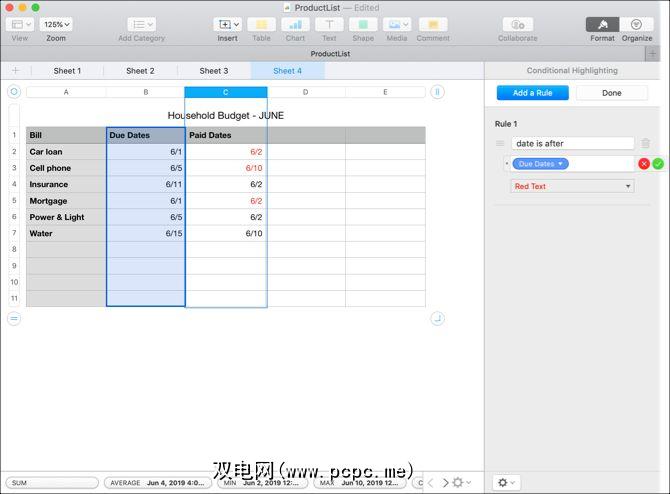Click the AVERAGE status bar pill
The image size is (670, 494).
tap(158, 483)
